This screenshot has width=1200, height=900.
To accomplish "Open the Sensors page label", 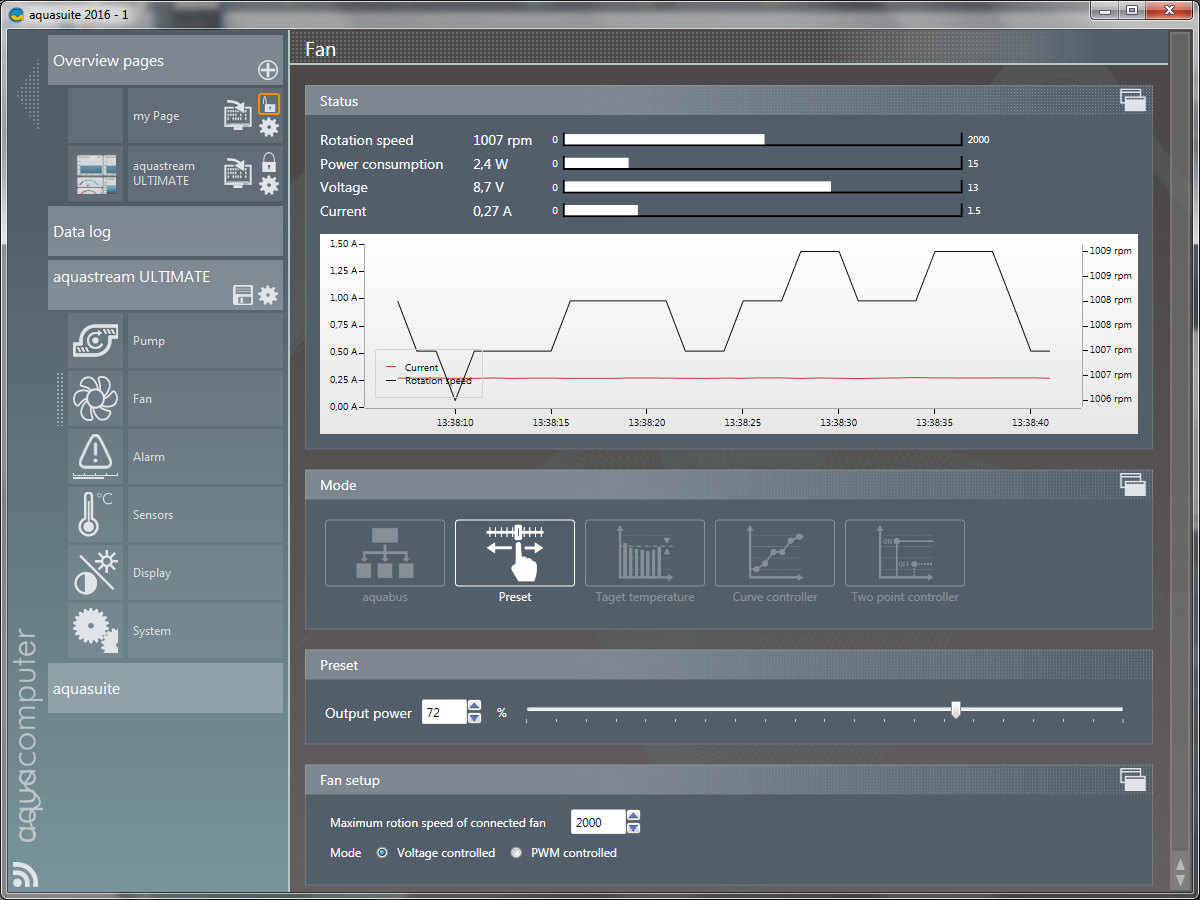I will coord(153,515).
